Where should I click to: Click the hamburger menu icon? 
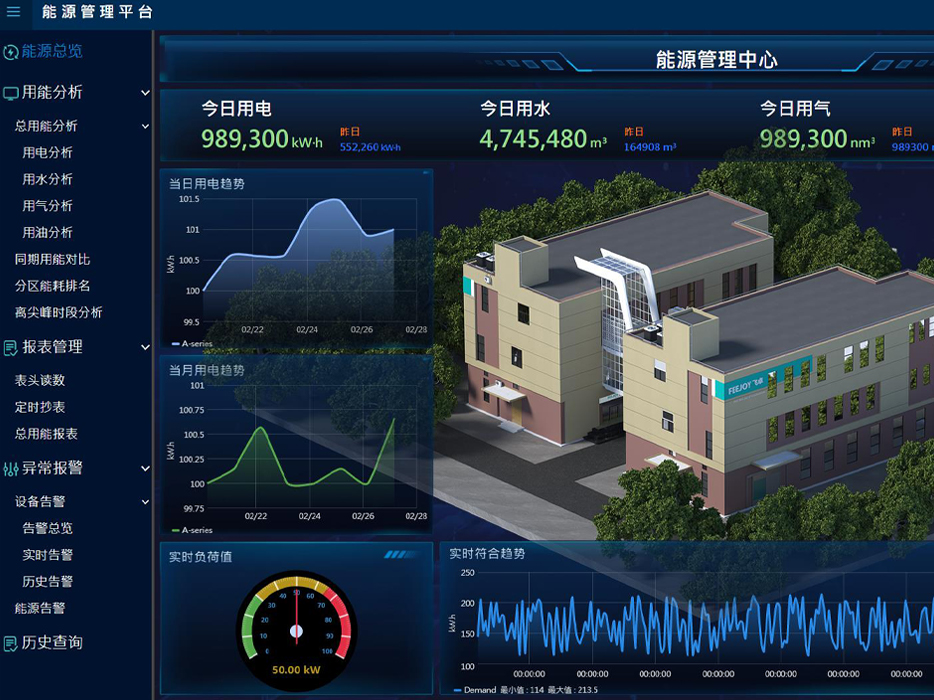[x=13, y=12]
